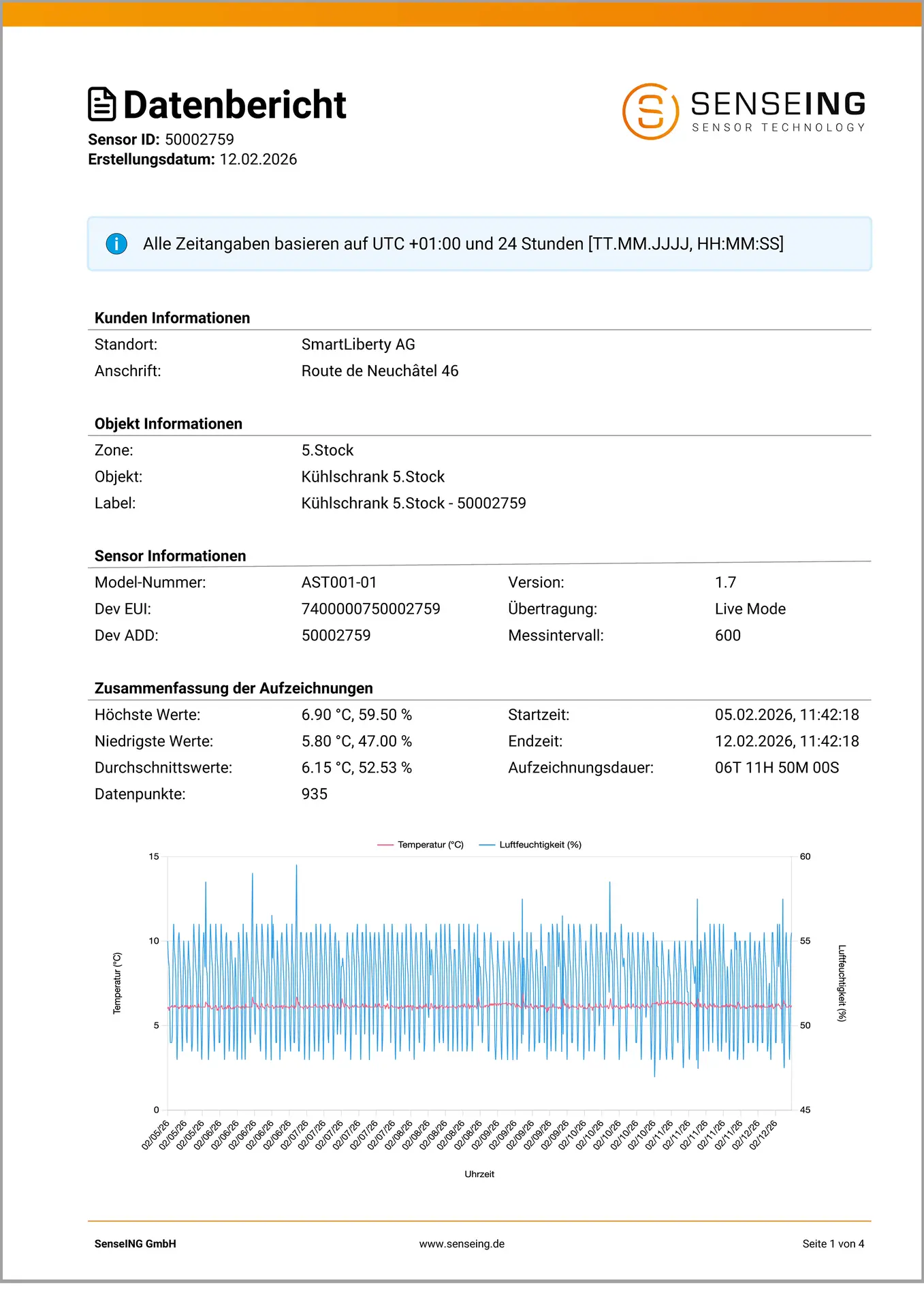Open the www.senseing.de footer link
The height and width of the screenshot is (1308, 924).
point(462,1243)
